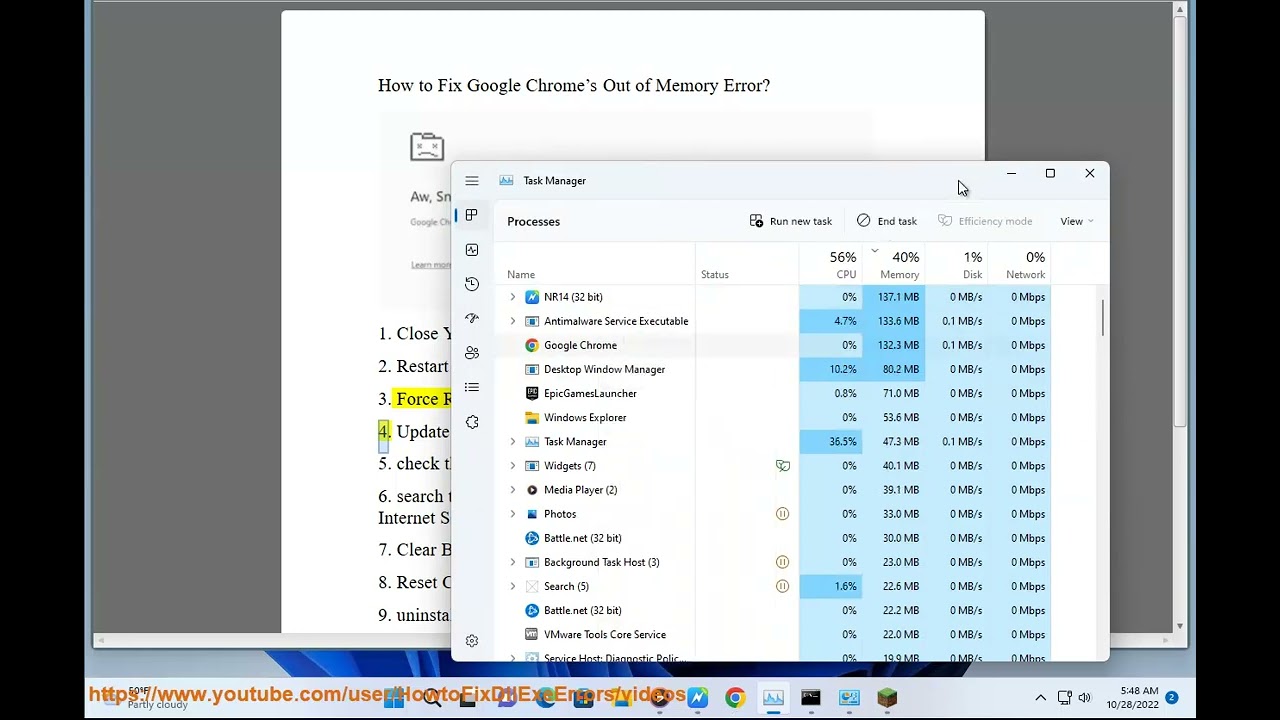
Task: Open the Startup apps page icon
Action: click(x=472, y=318)
